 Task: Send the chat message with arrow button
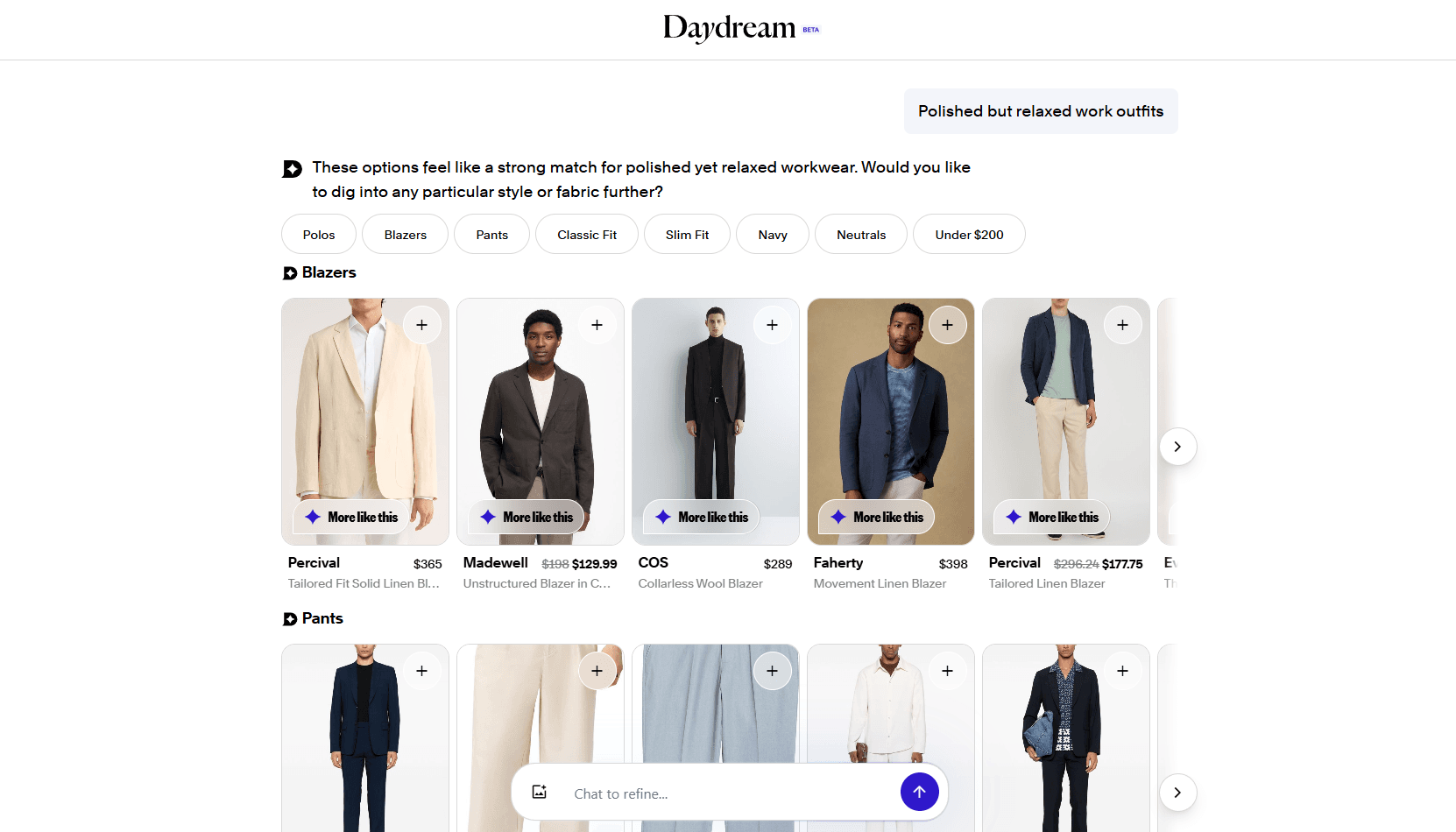919,792
